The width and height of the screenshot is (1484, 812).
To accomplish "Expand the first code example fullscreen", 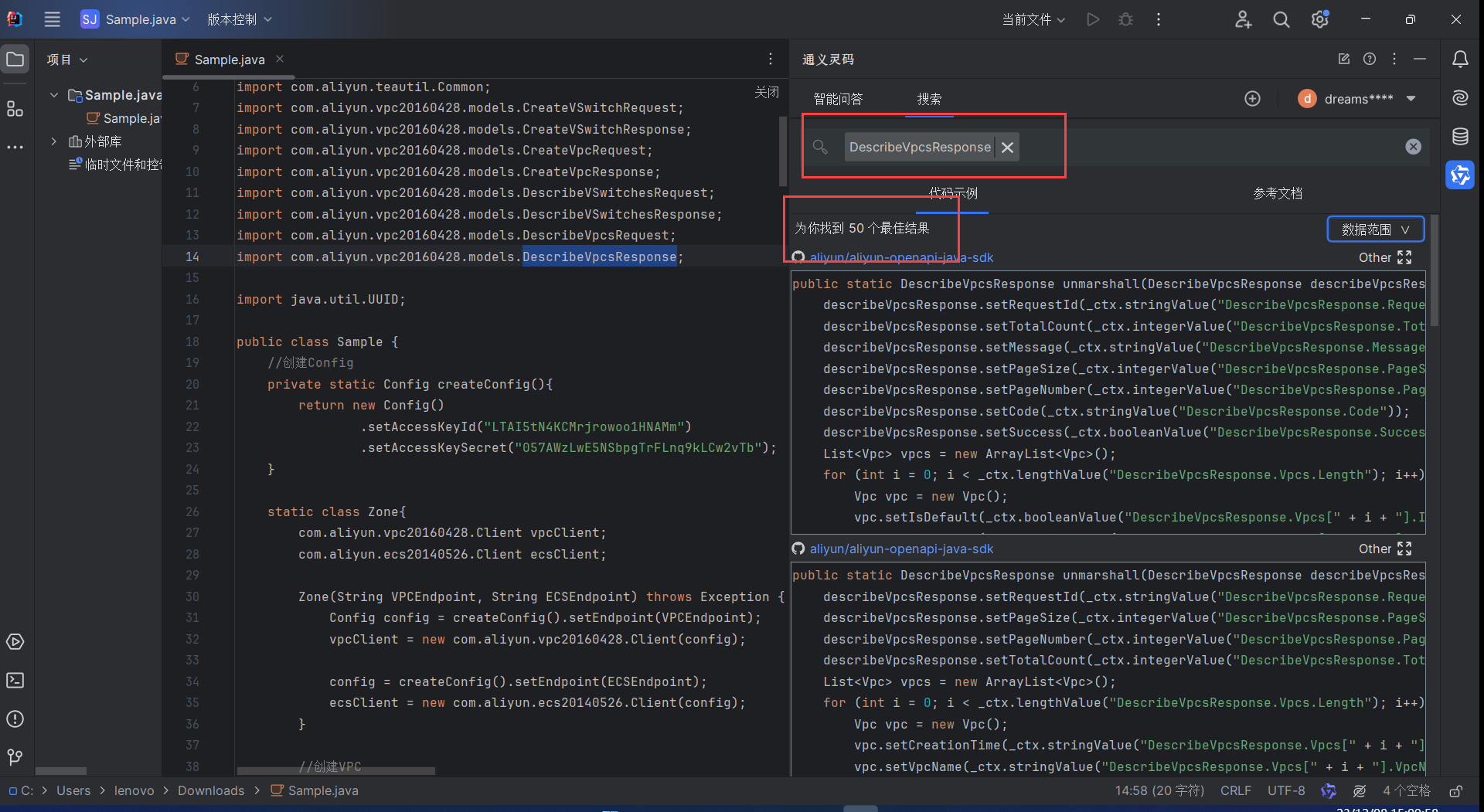I will point(1404,257).
